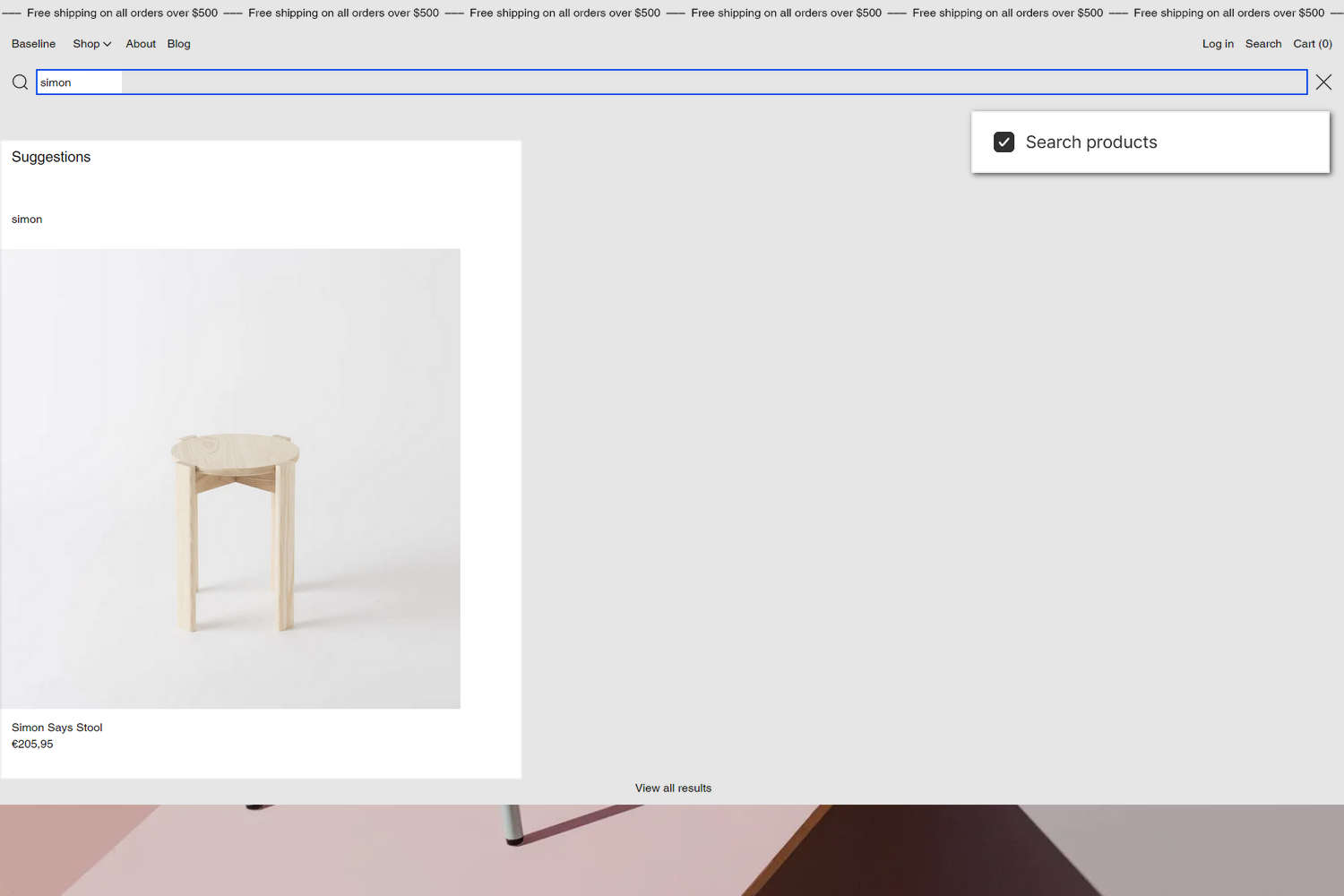Select the About menu item
This screenshot has width=1344, height=896.
coord(140,44)
